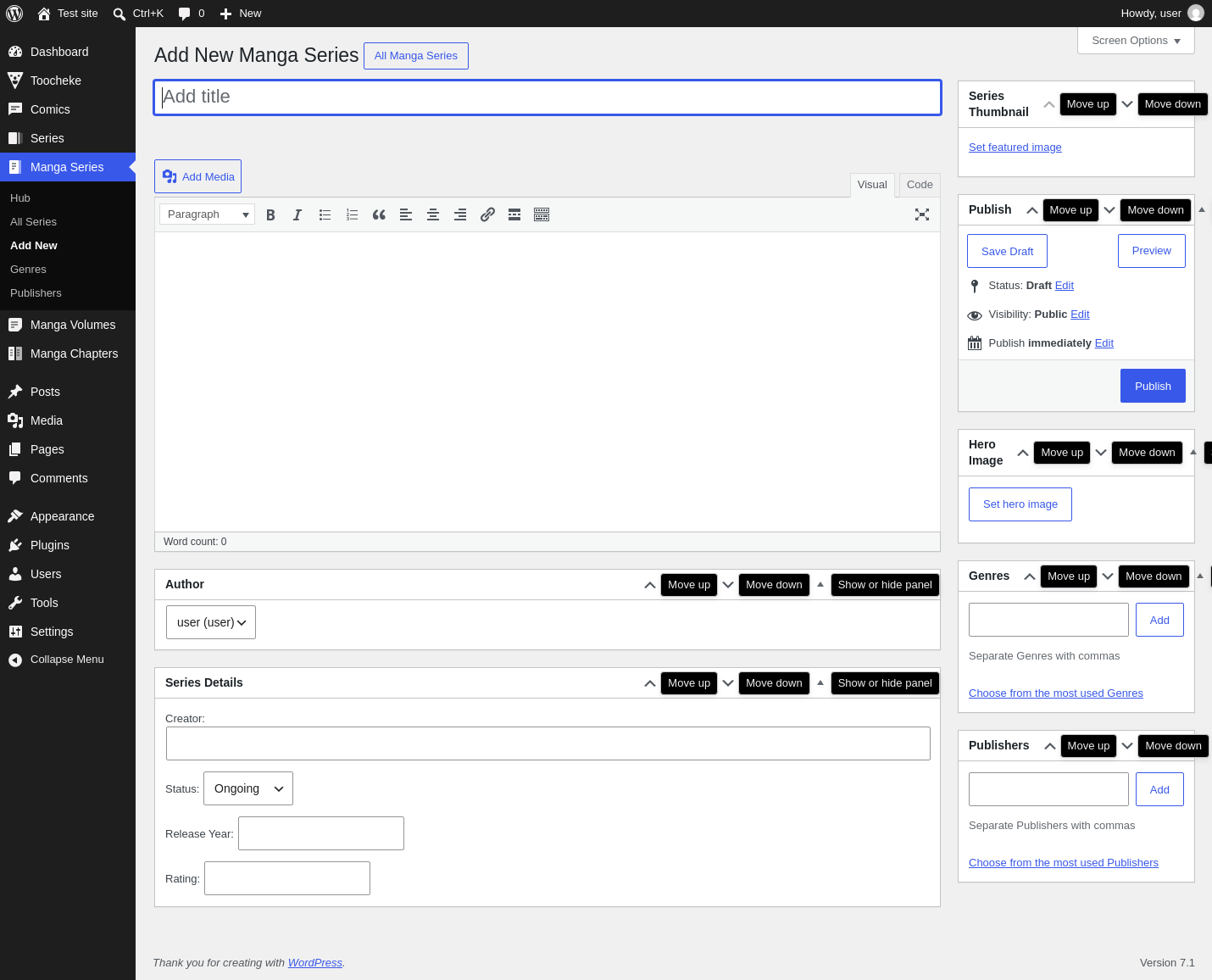Align text right
The width and height of the screenshot is (1212, 980).
point(460,214)
